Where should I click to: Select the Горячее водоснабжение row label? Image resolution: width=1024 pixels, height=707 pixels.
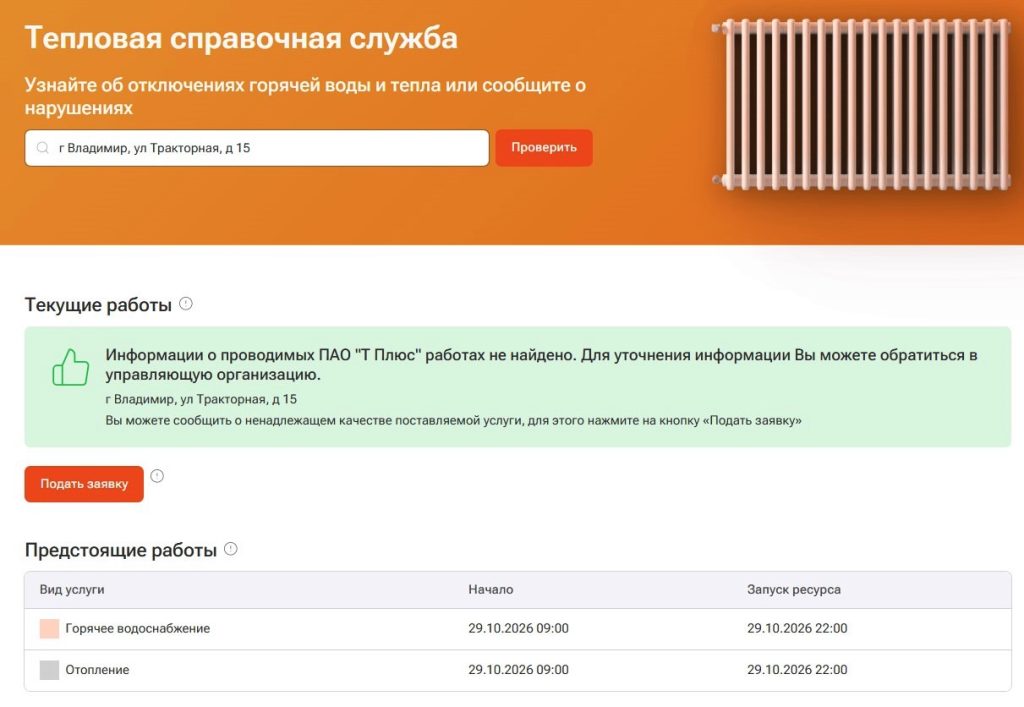point(138,629)
